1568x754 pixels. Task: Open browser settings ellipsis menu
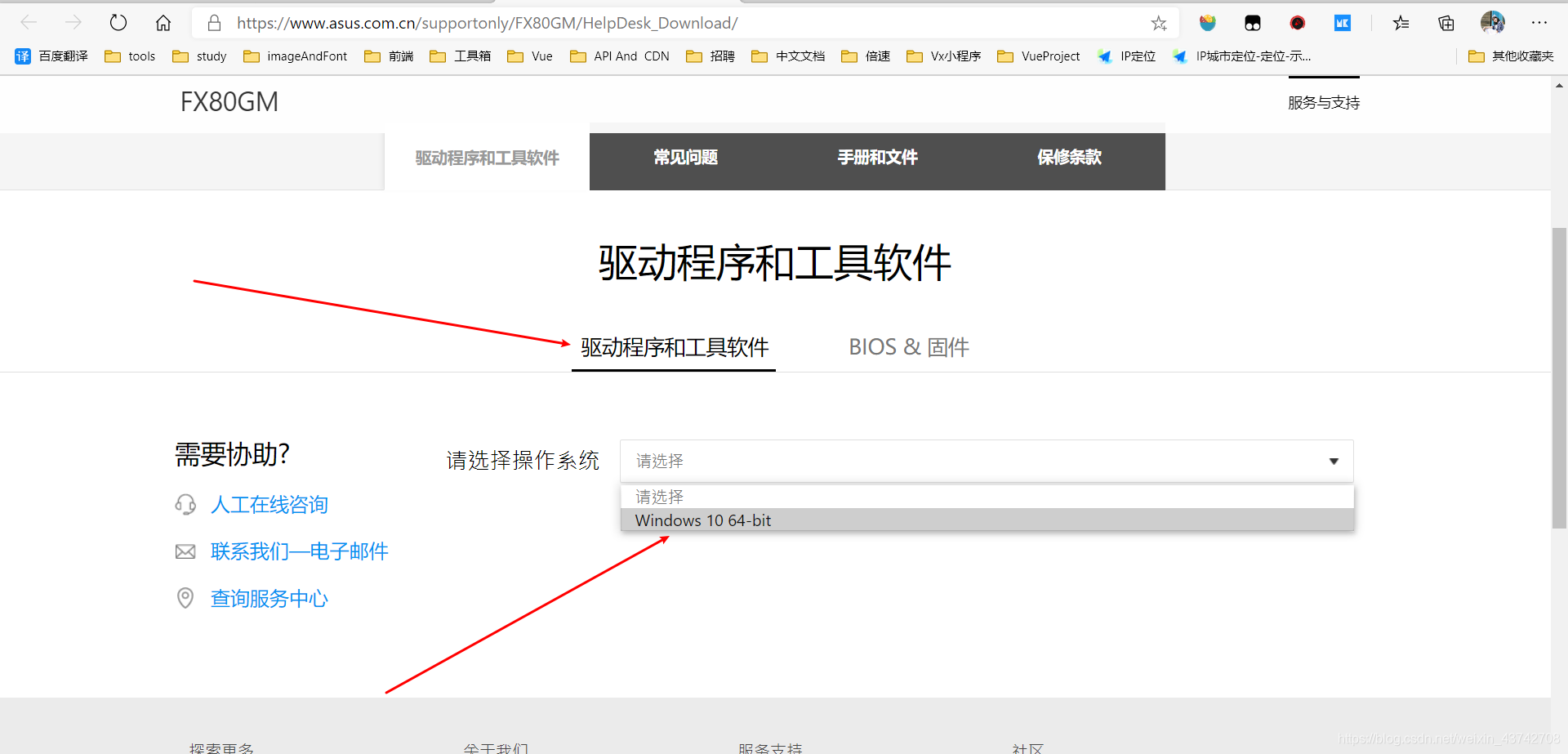click(x=1539, y=23)
